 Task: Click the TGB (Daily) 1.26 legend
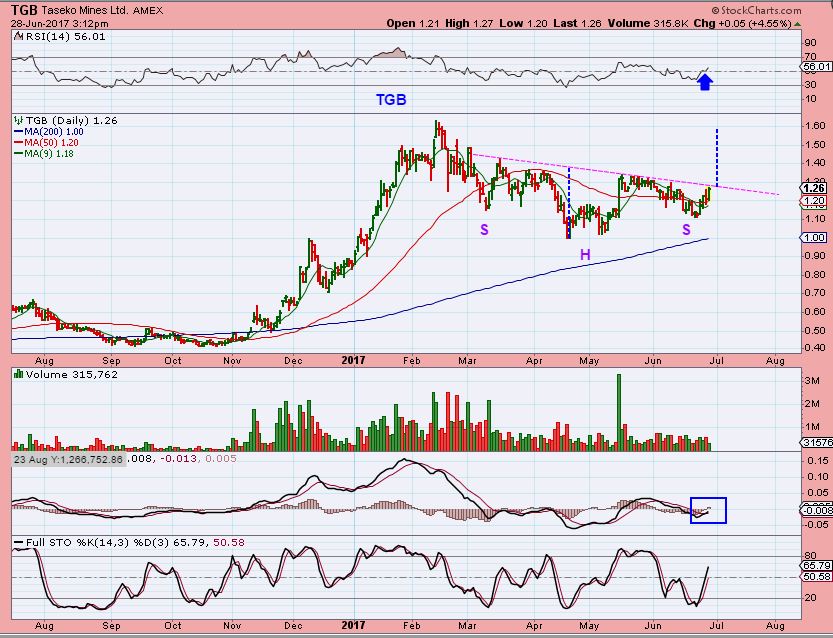pos(71,121)
